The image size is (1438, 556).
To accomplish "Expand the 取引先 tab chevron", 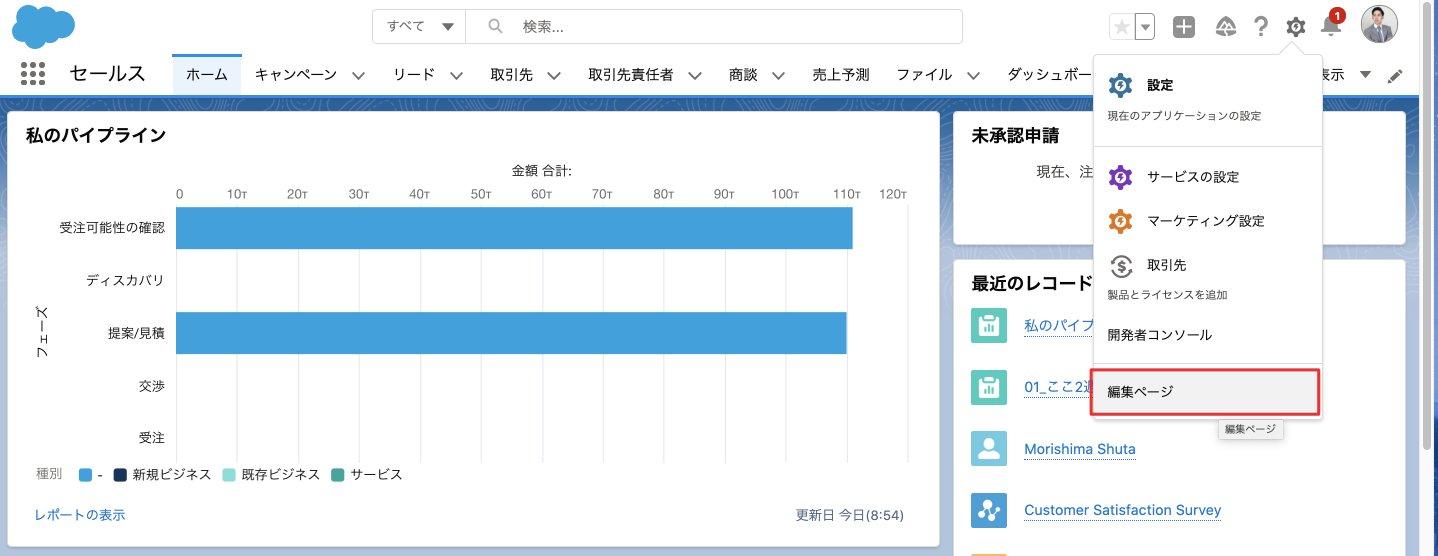I will [x=553, y=75].
